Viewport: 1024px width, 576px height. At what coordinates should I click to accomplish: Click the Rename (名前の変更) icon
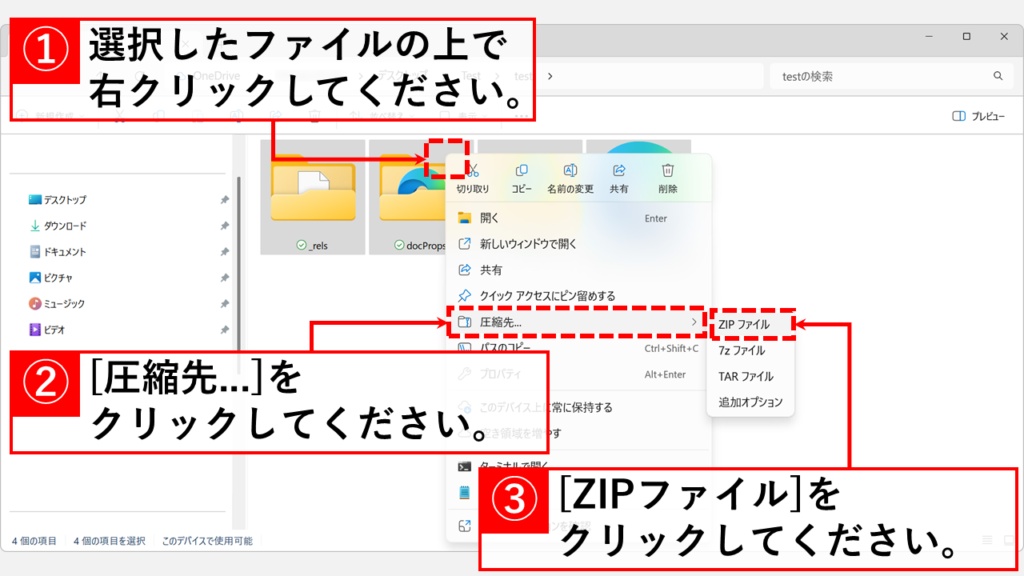point(570,171)
